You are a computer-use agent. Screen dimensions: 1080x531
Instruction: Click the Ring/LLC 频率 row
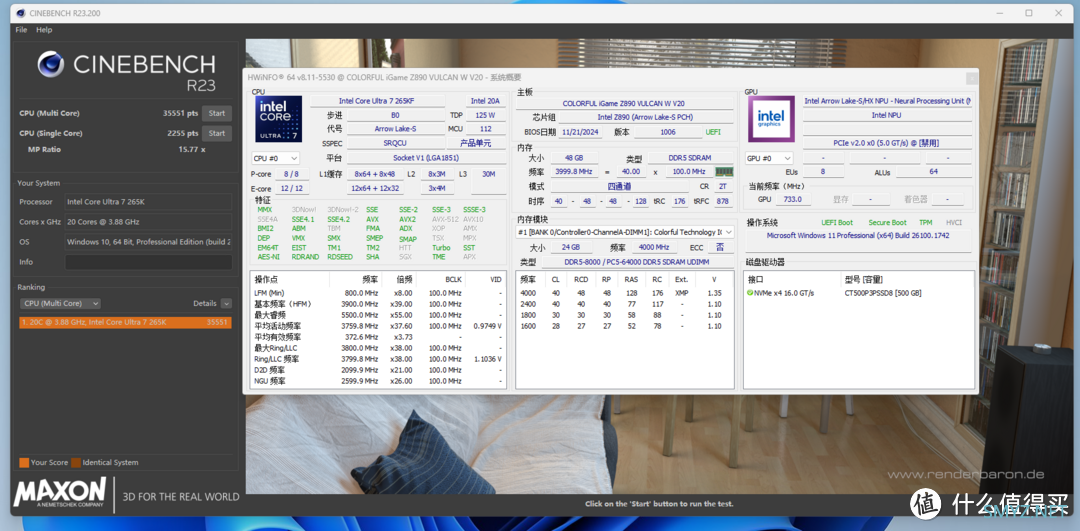(378, 359)
